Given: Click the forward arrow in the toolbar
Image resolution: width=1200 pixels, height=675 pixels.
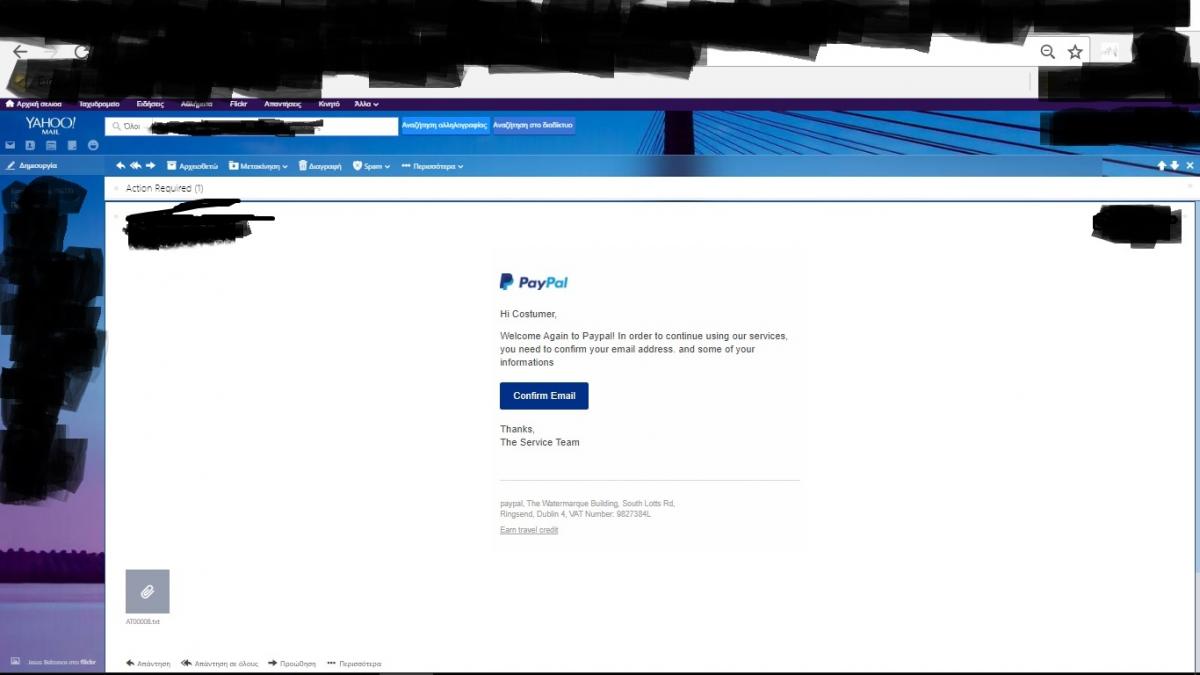Looking at the screenshot, I should (x=151, y=166).
